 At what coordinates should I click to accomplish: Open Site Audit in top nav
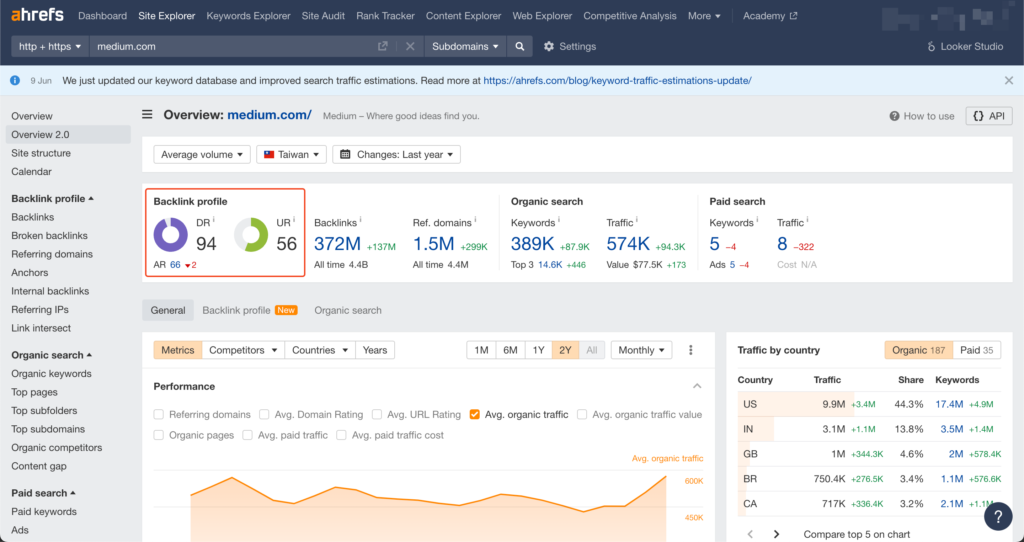323,16
